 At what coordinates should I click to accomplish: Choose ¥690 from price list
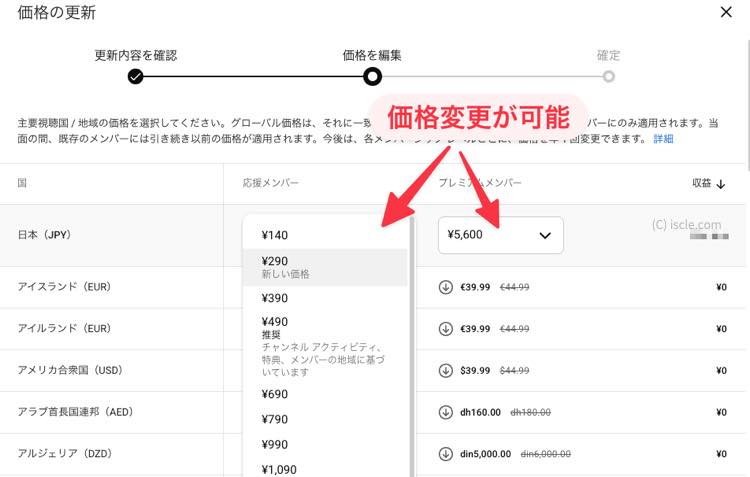[325, 394]
